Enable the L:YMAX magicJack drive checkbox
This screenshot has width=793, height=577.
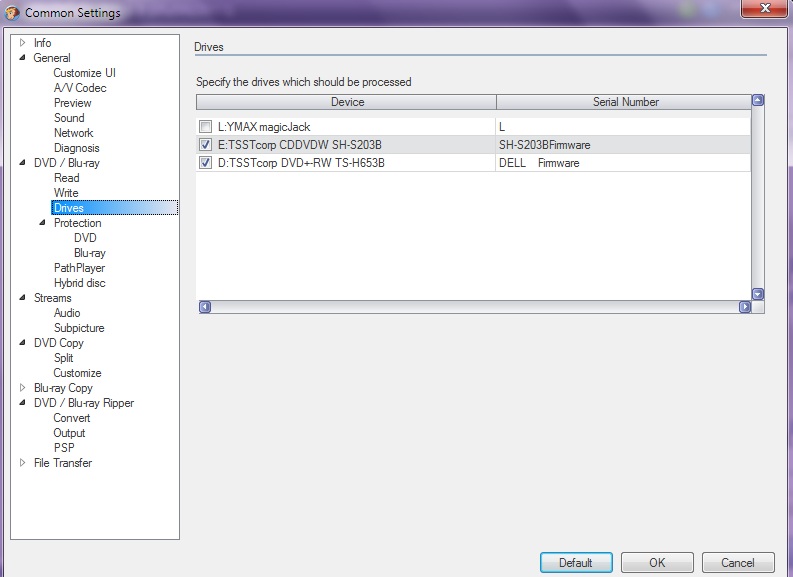(205, 126)
